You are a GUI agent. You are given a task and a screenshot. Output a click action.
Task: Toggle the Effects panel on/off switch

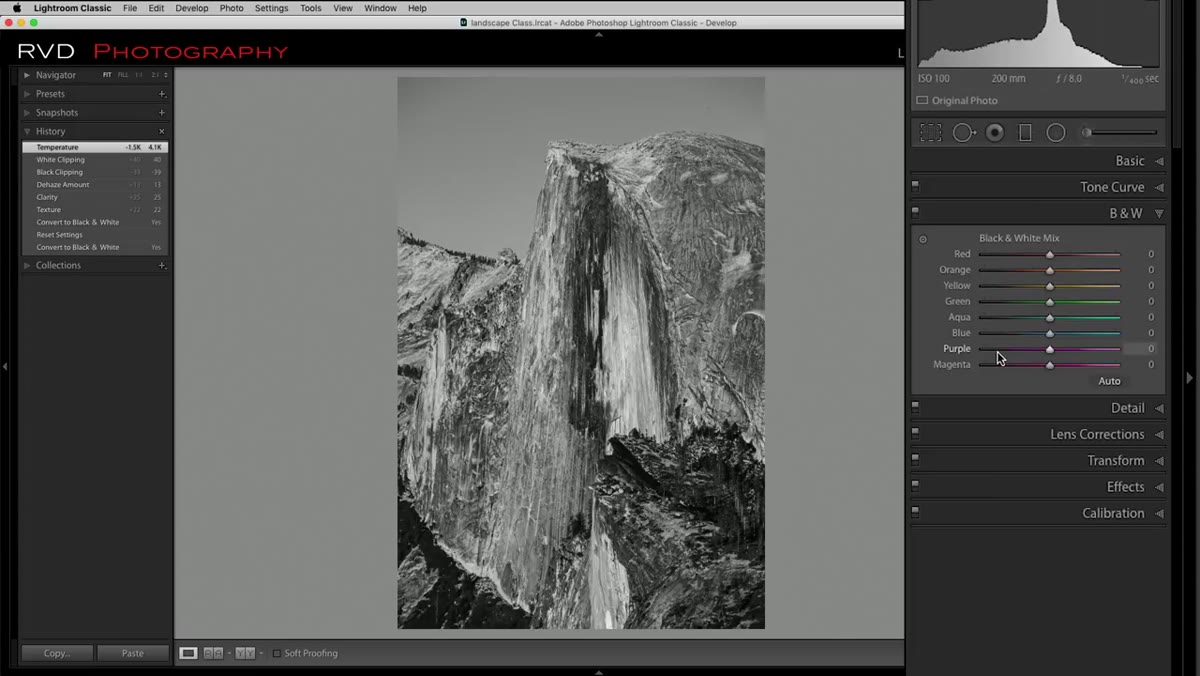[x=915, y=487]
